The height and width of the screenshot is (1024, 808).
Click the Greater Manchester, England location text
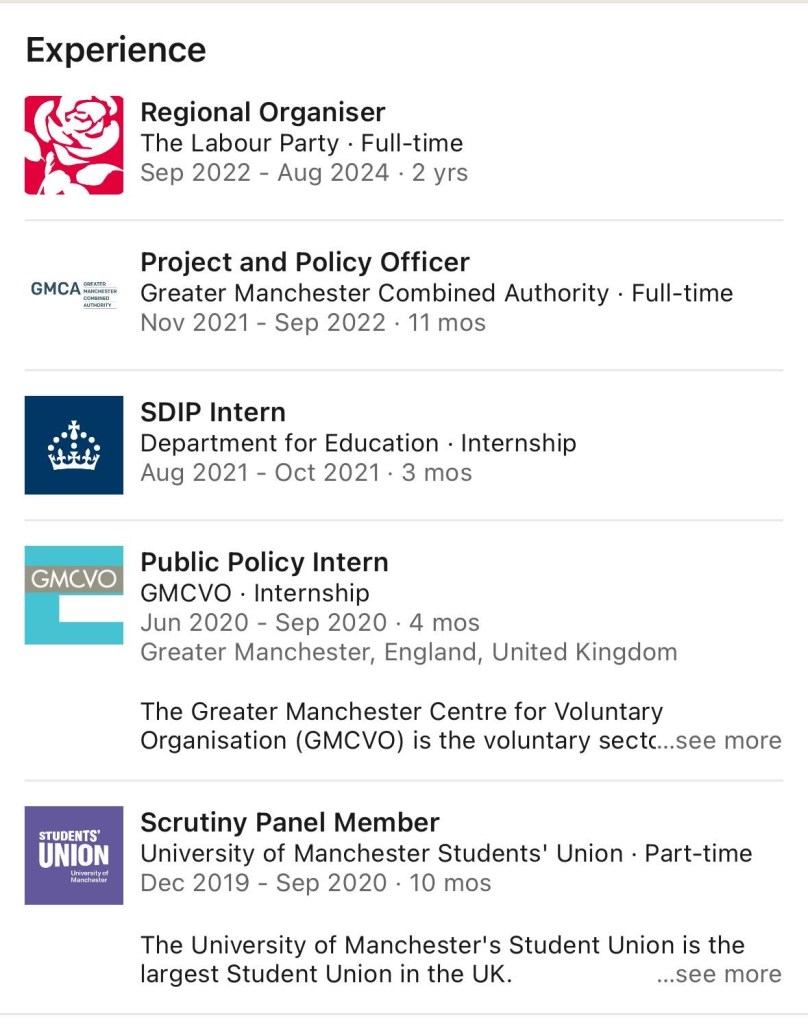pyautogui.click(x=408, y=653)
